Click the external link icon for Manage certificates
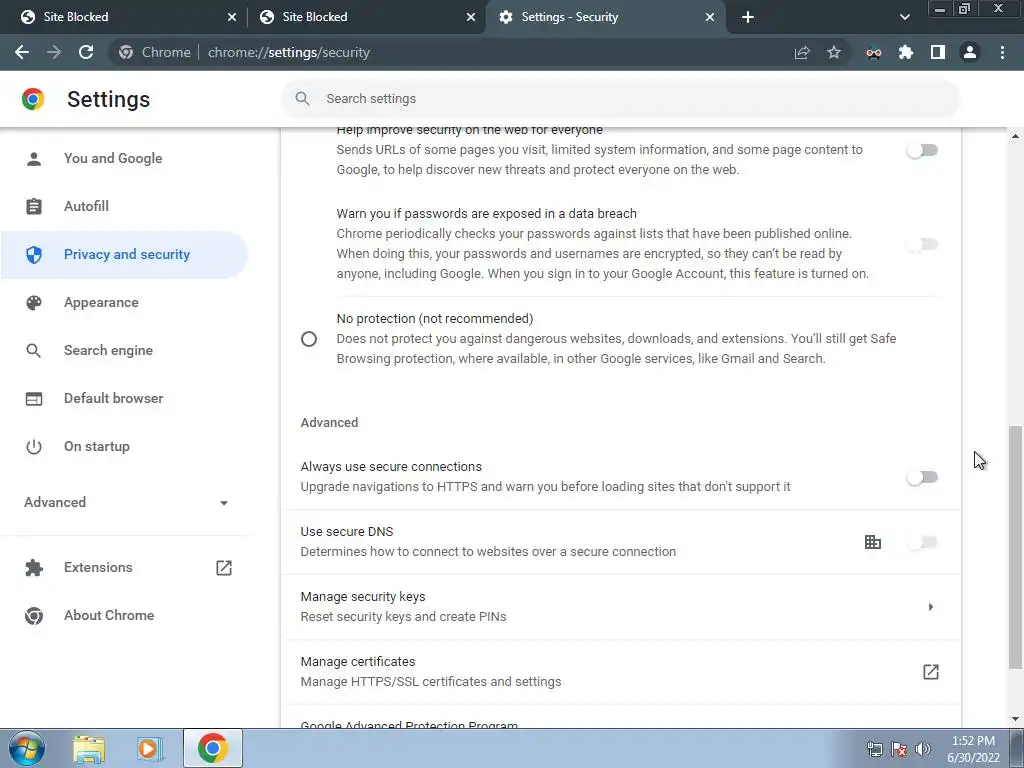The height and width of the screenshot is (768, 1024). (x=931, y=672)
